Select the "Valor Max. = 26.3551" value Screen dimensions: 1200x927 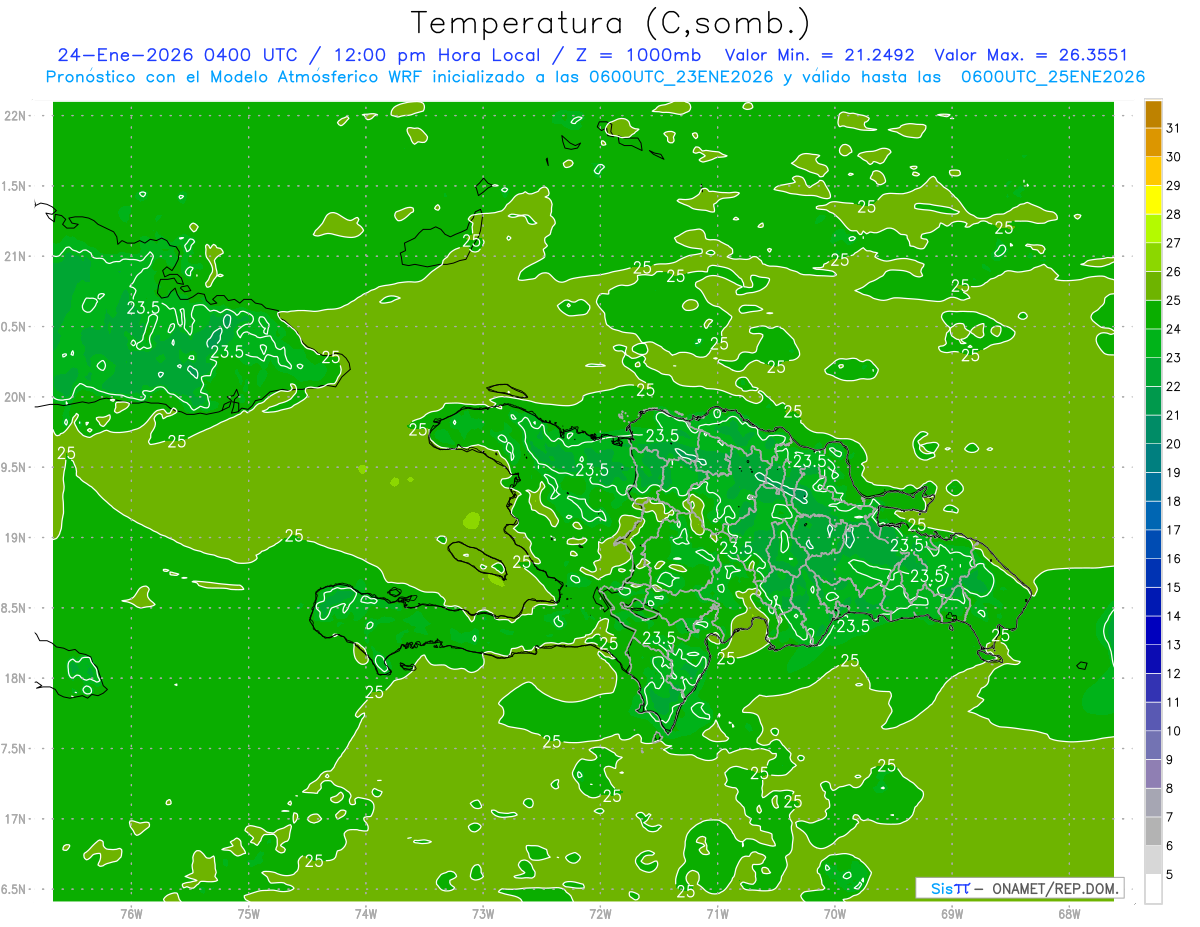1030,55
